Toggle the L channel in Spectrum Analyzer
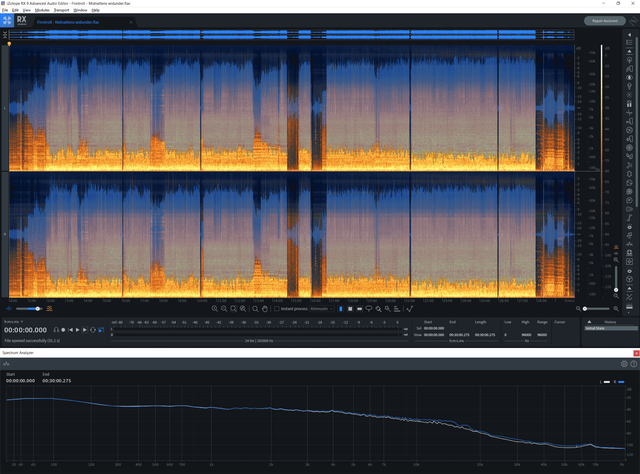This screenshot has height=474, width=640. (x=605, y=382)
